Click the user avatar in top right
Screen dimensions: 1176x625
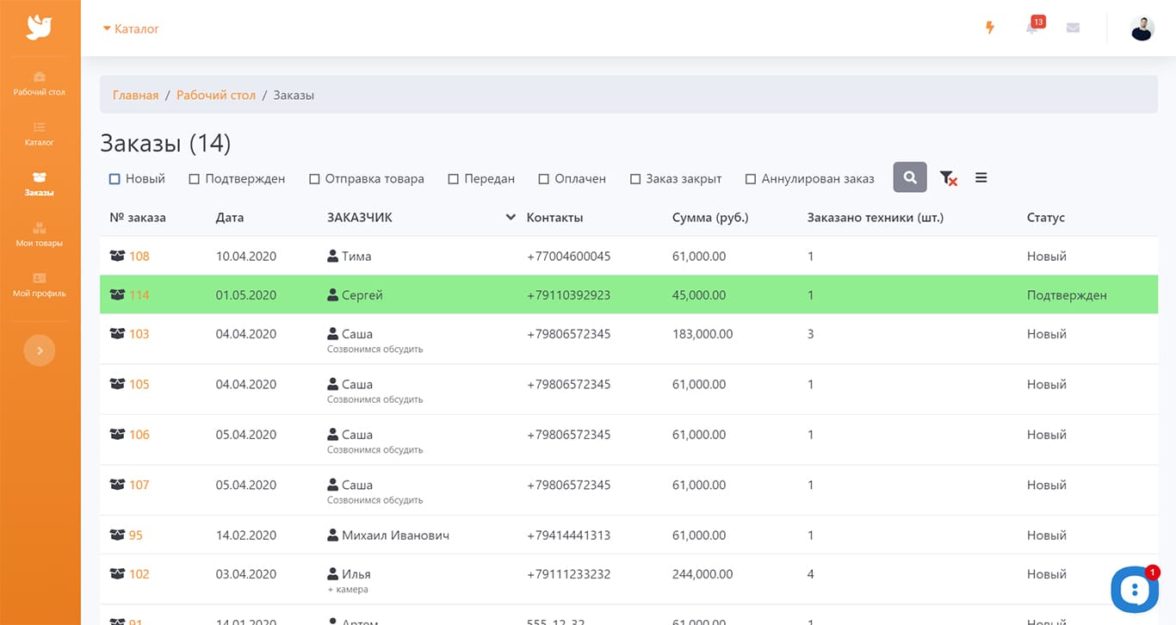click(1142, 28)
